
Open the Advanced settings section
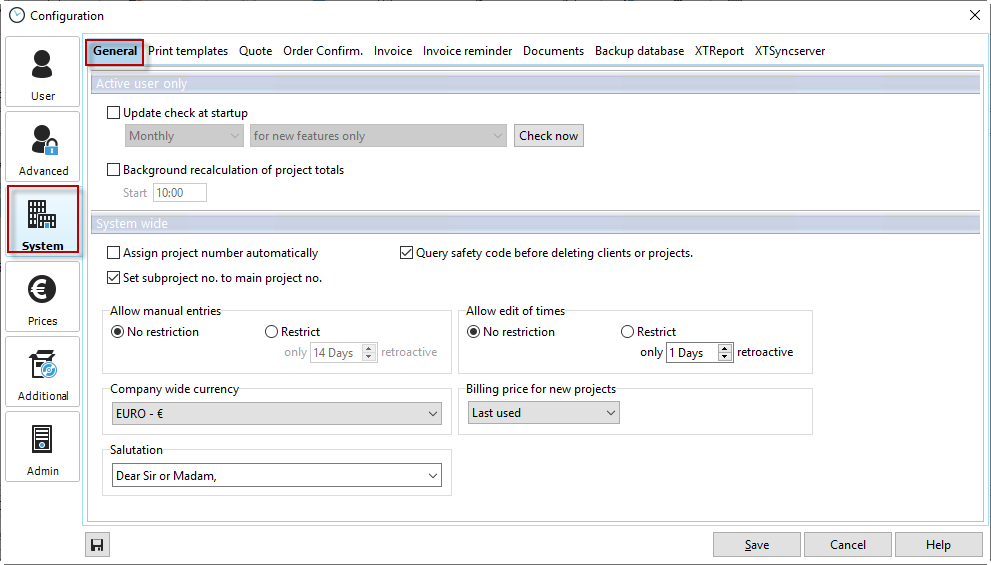click(43, 147)
